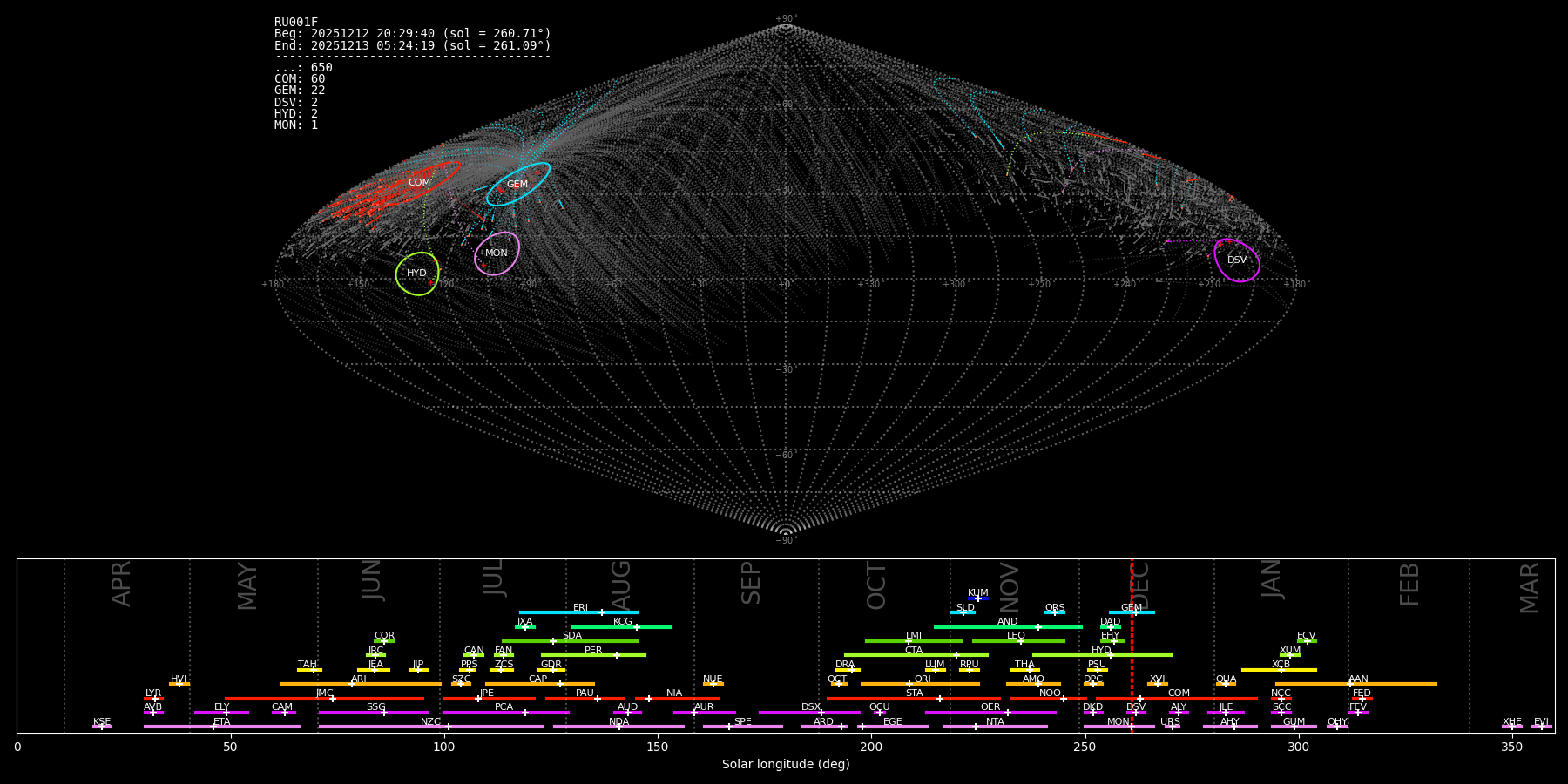Screen dimensions: 1568x784
Task: Click the HYD radiant label inside the green ellipse
Action: pyautogui.click(x=417, y=274)
